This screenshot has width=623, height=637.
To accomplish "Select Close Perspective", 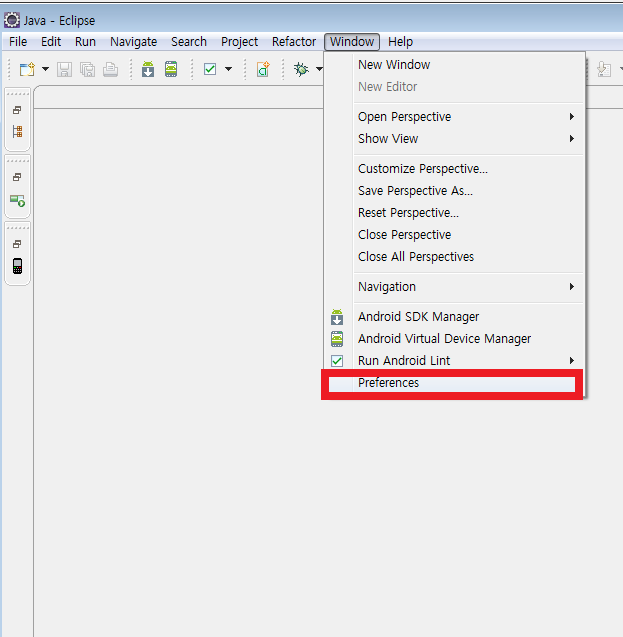I will pyautogui.click(x=455, y=234).
